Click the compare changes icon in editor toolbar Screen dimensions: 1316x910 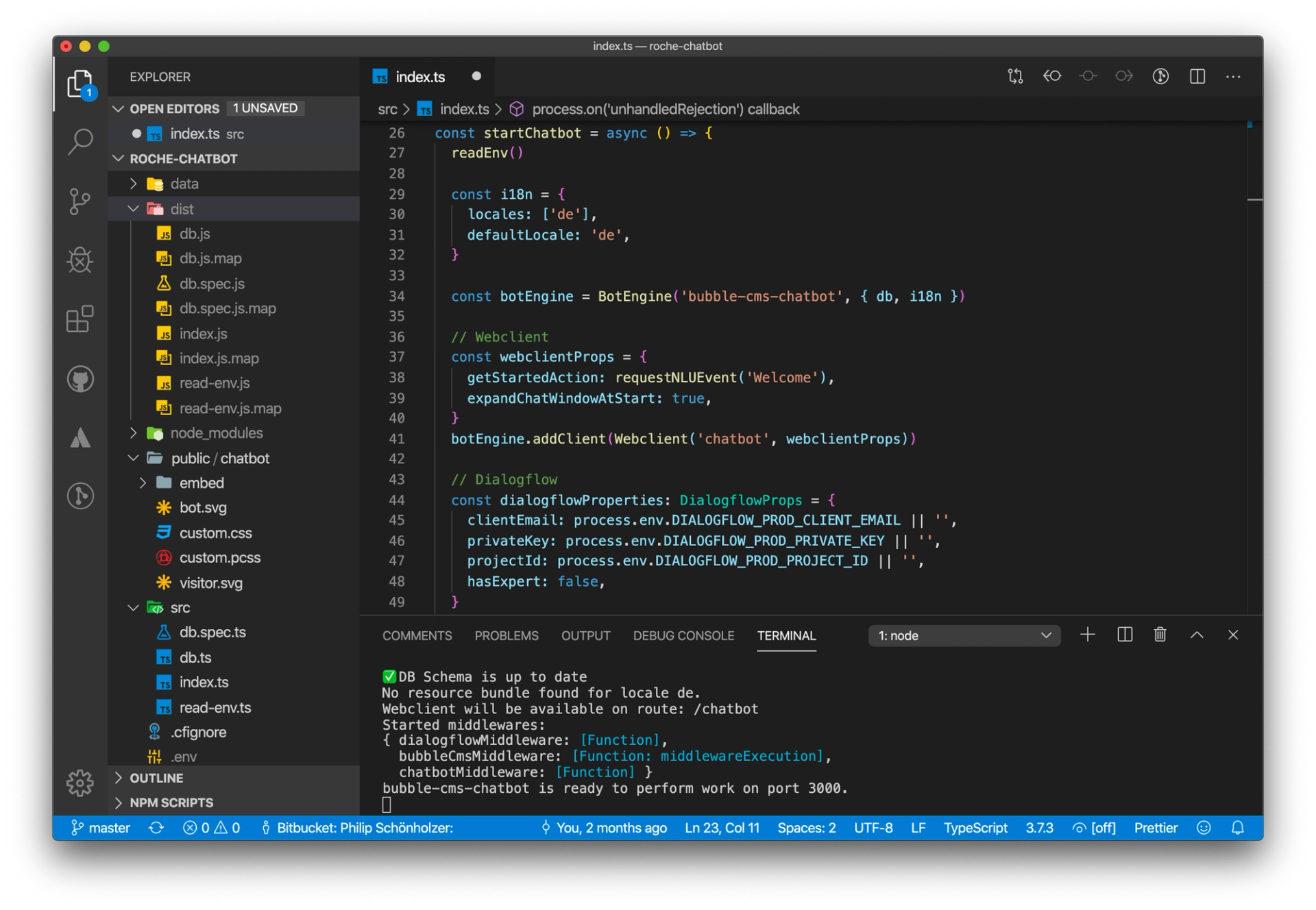(x=1015, y=76)
